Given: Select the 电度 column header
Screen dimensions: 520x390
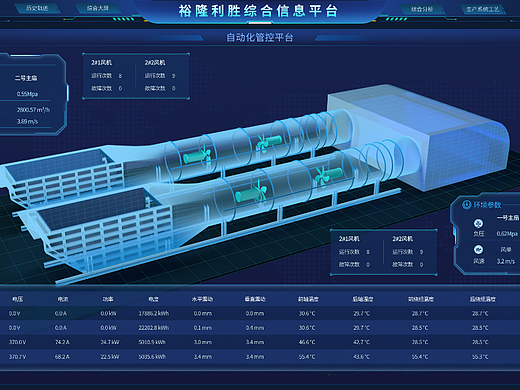Looking at the screenshot, I should (x=153, y=299).
